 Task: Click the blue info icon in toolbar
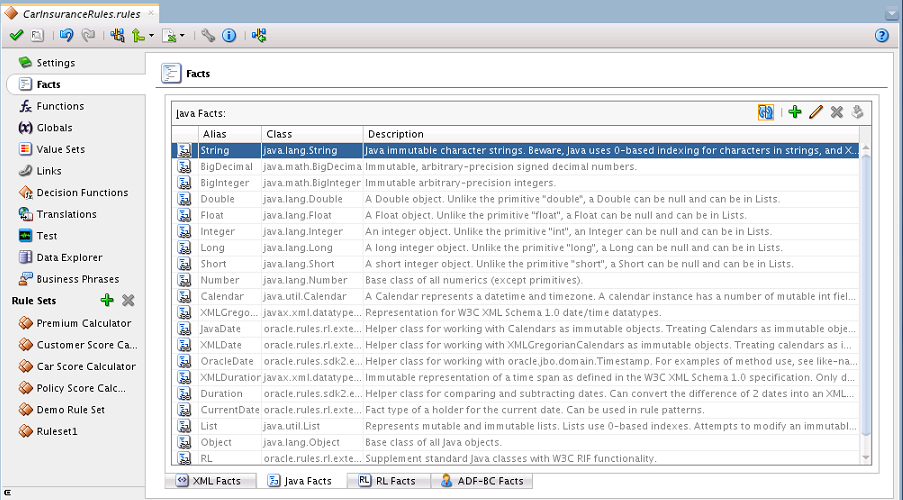pyautogui.click(x=228, y=35)
